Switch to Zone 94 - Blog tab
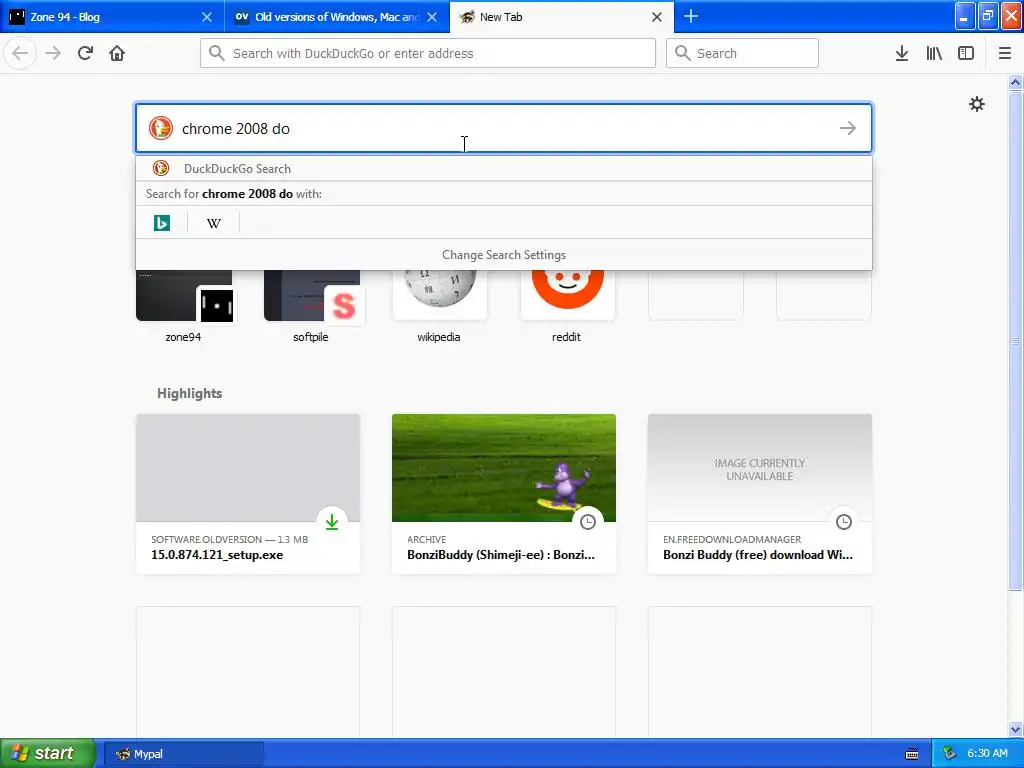This screenshot has width=1024, height=768. (112, 16)
